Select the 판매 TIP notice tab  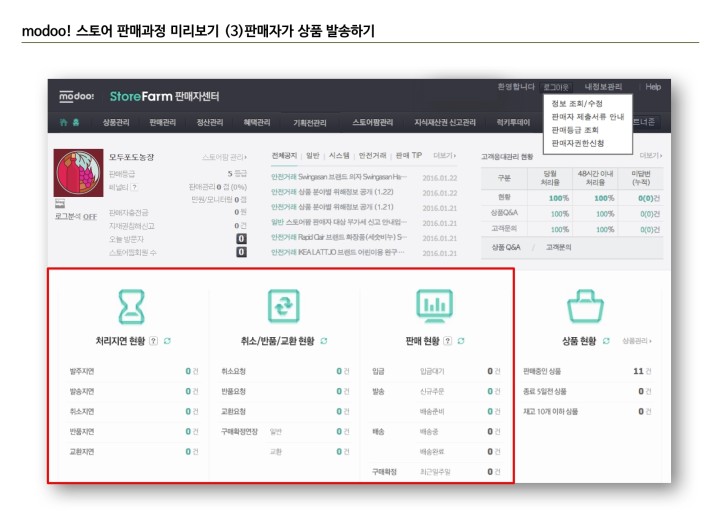point(409,156)
